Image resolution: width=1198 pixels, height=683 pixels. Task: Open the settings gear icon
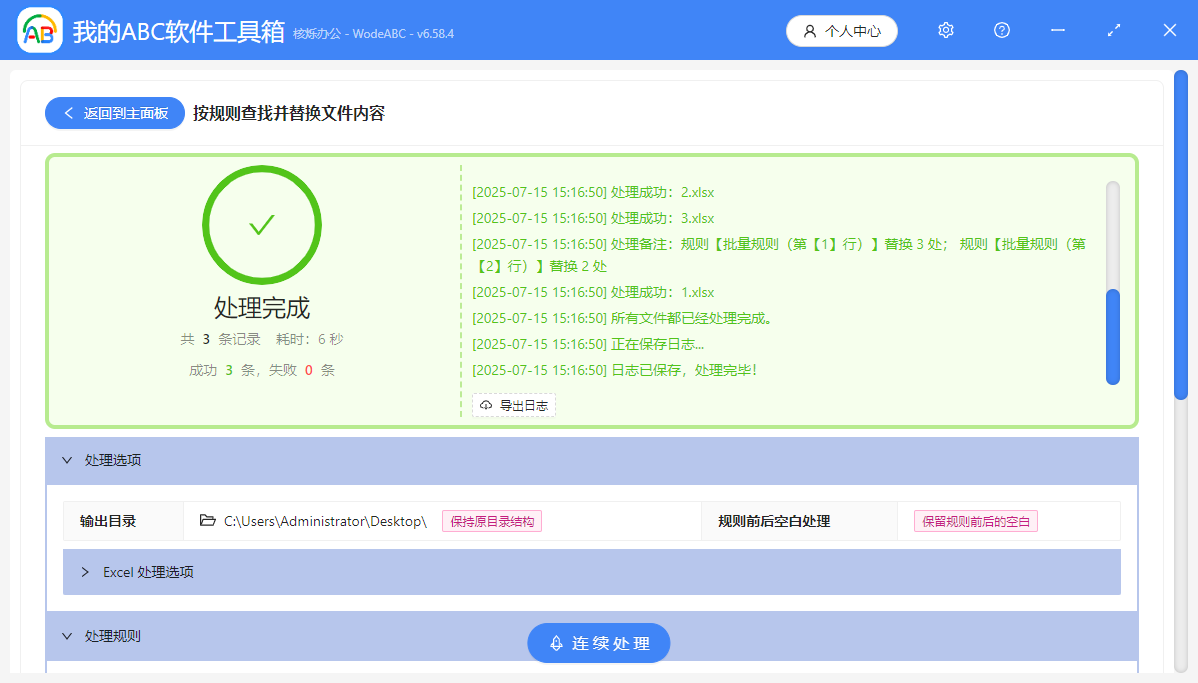click(945, 30)
